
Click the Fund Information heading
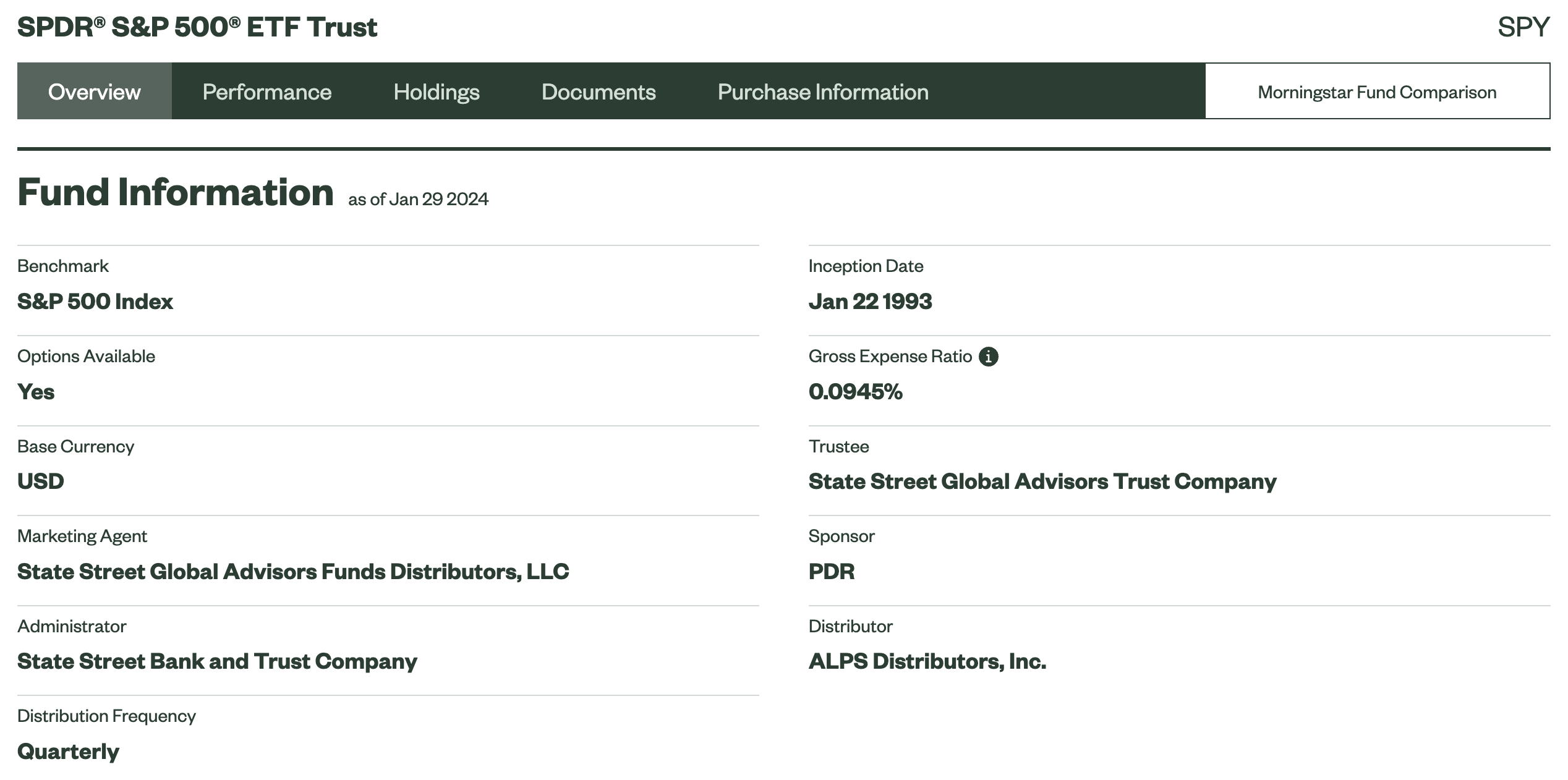point(175,192)
